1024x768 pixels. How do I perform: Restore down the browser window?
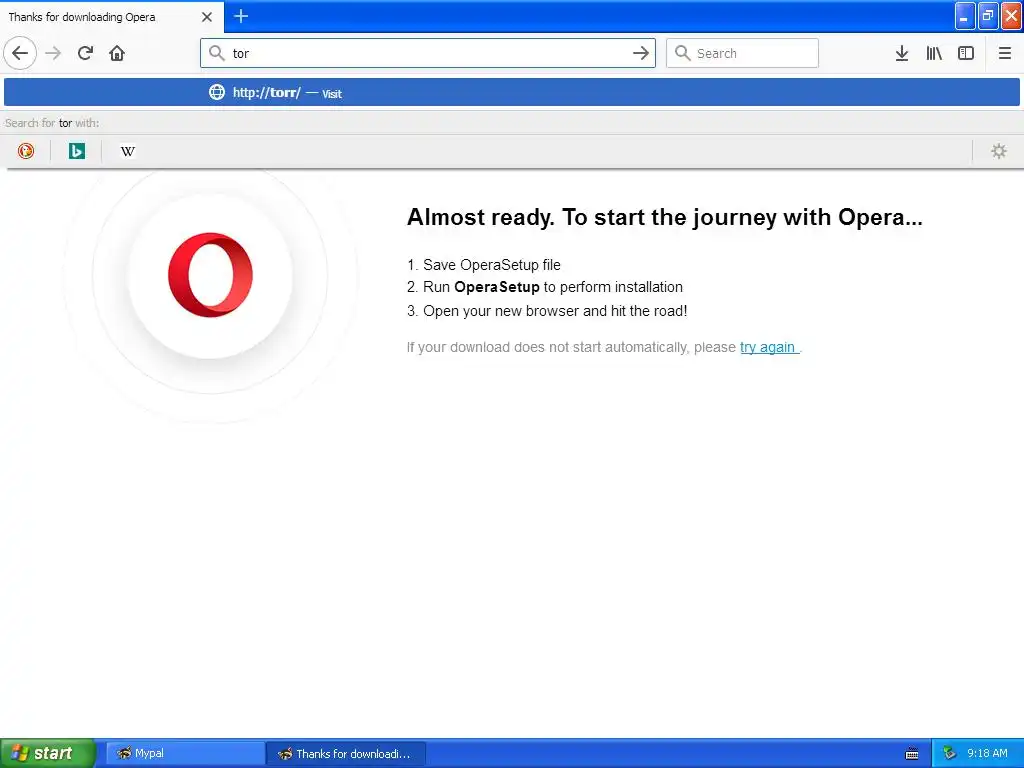point(988,16)
